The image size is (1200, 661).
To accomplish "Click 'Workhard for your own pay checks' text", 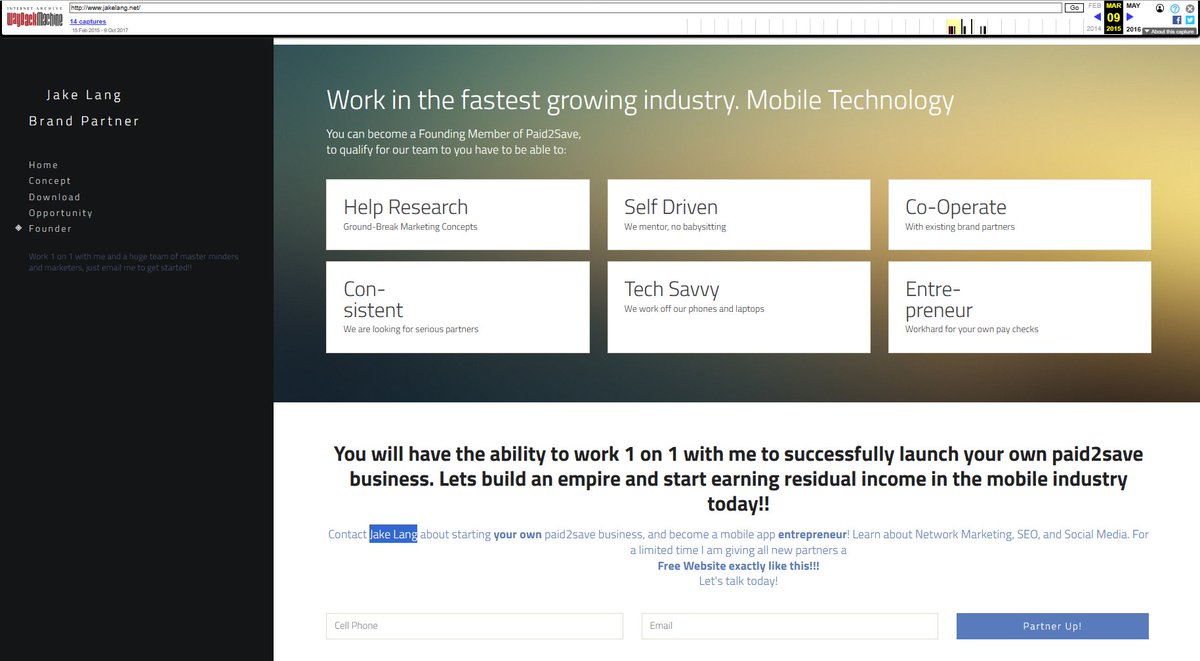I will click(972, 329).
